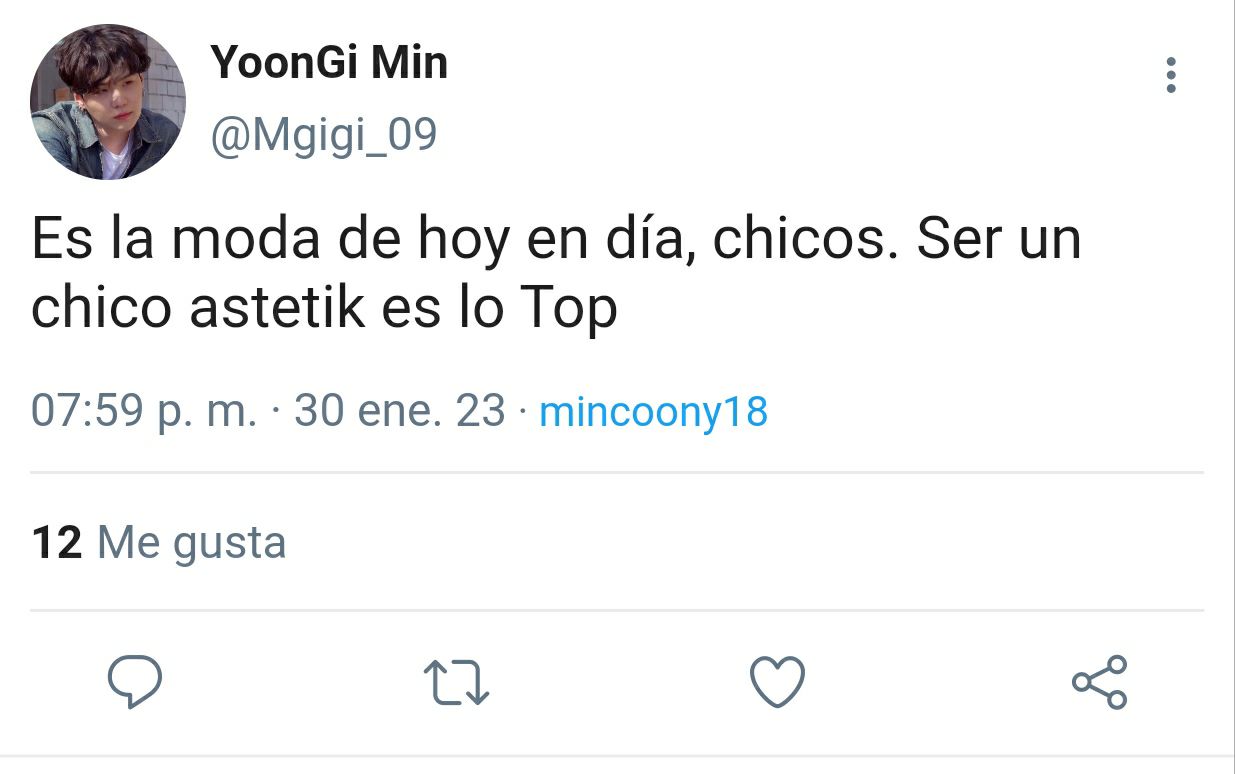
Task: Open the three-dot more options menu
Action: tap(1171, 76)
